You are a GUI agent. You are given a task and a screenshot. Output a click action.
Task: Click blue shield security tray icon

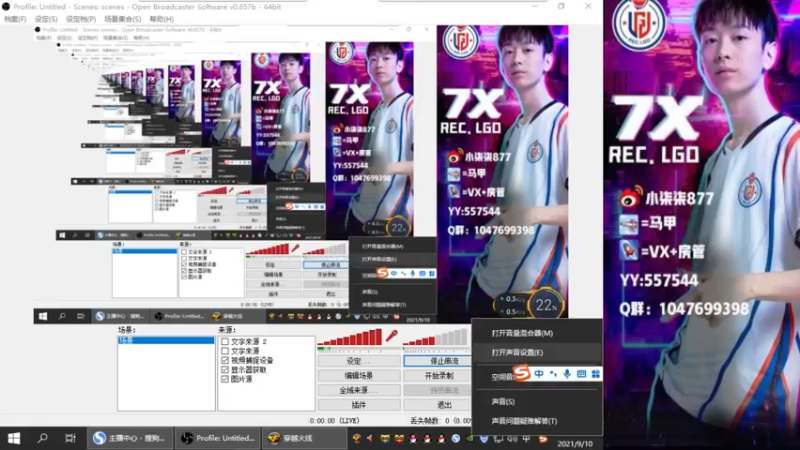pyautogui.click(x=484, y=439)
